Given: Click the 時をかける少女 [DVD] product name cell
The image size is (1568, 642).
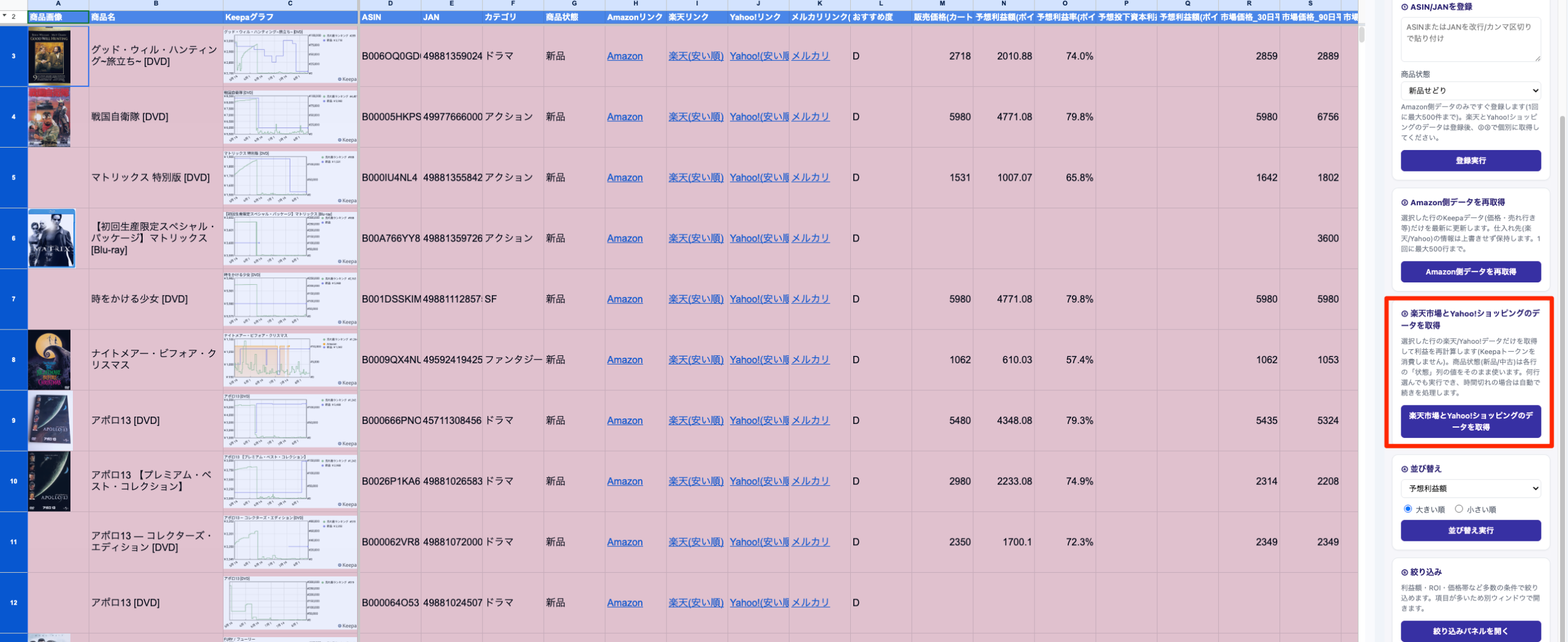Looking at the screenshot, I should click(156, 299).
